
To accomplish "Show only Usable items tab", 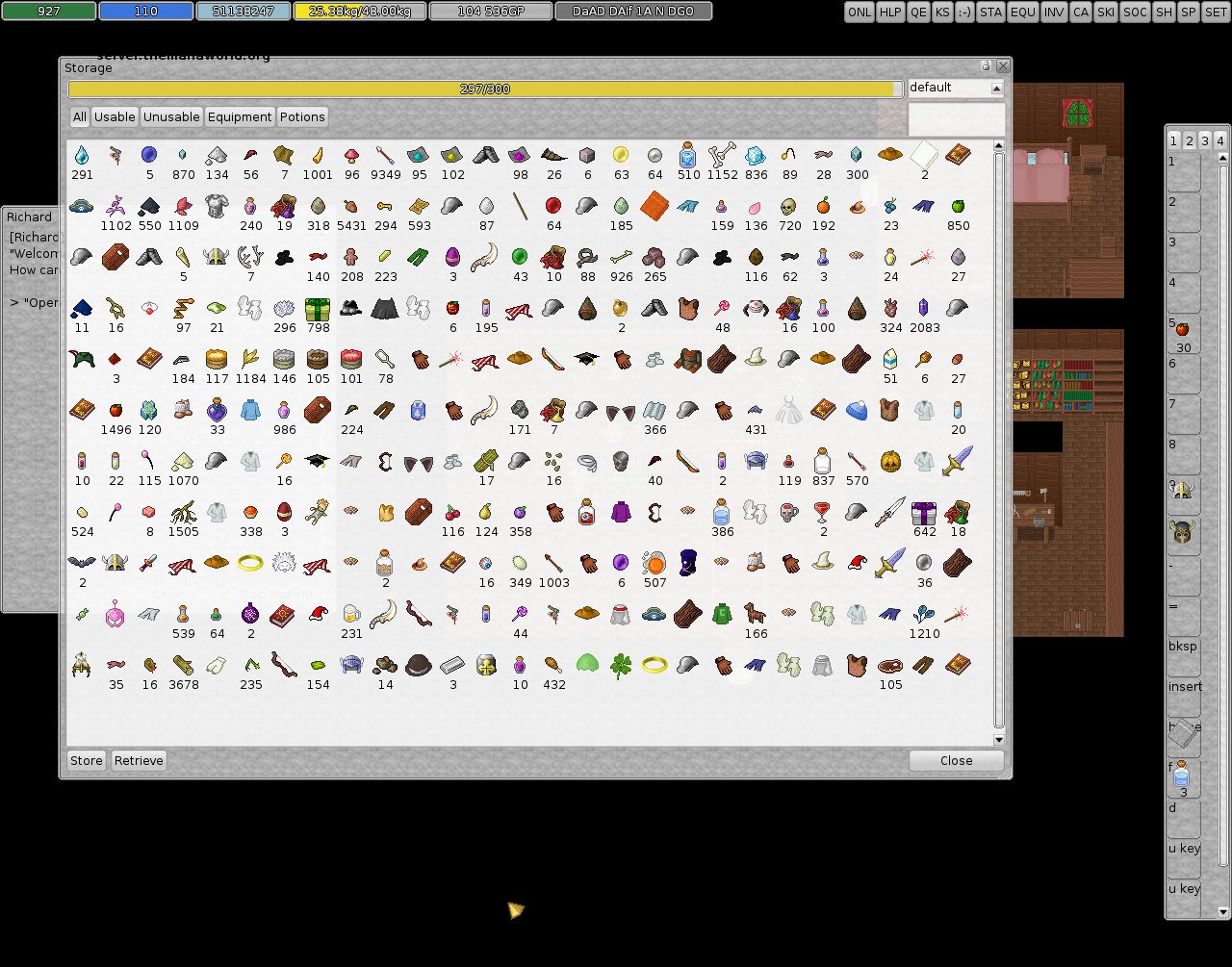I will (x=115, y=117).
